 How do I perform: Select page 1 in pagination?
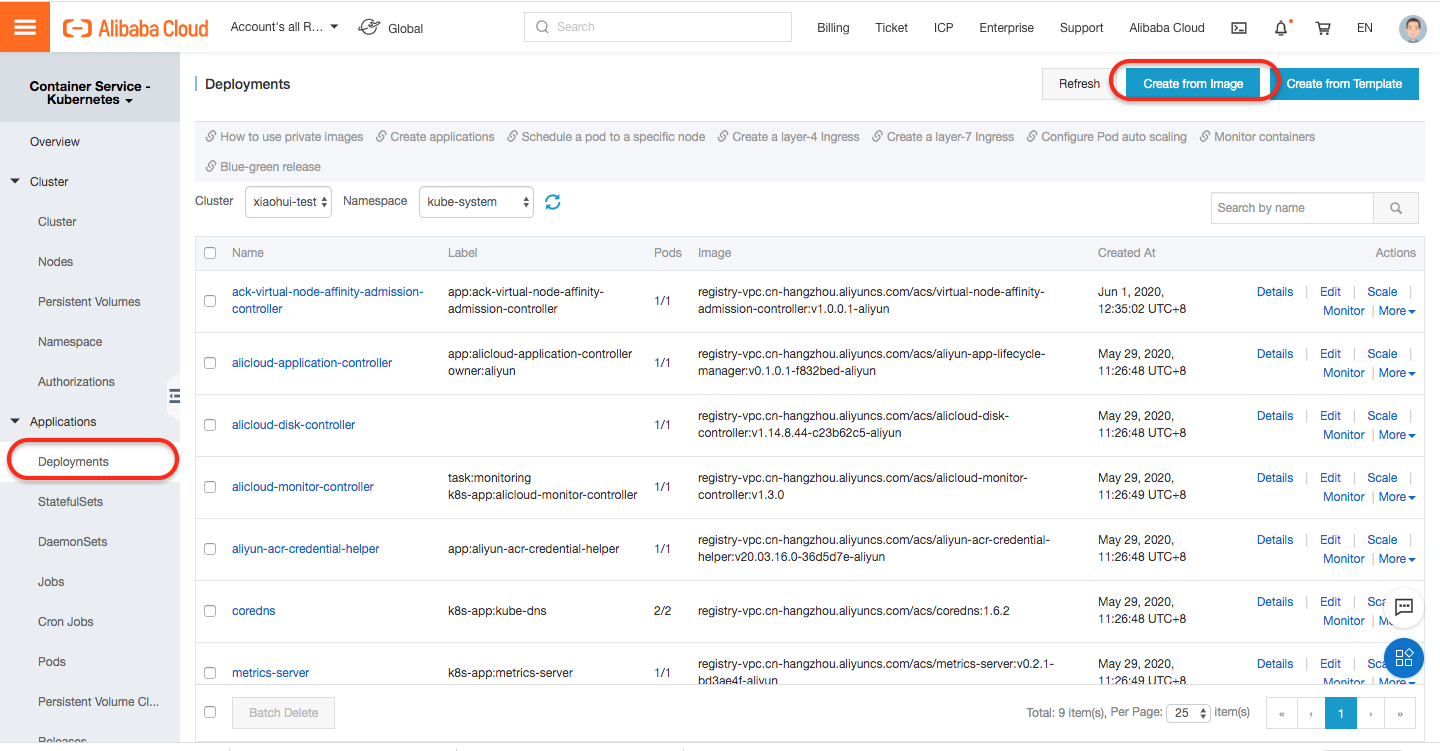pos(1341,713)
